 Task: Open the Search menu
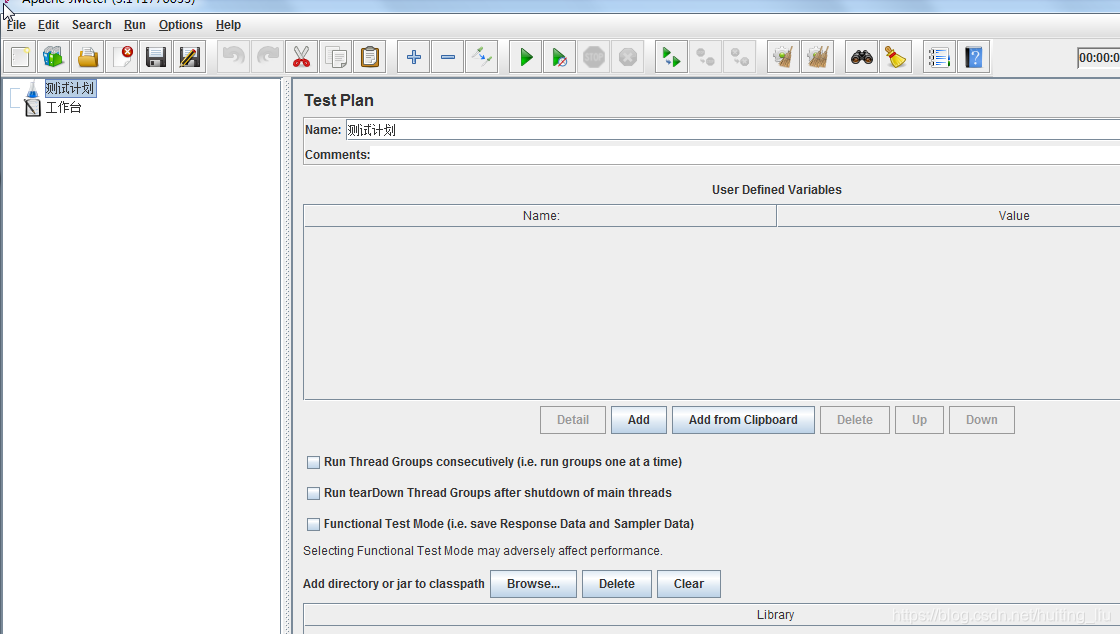[91, 25]
